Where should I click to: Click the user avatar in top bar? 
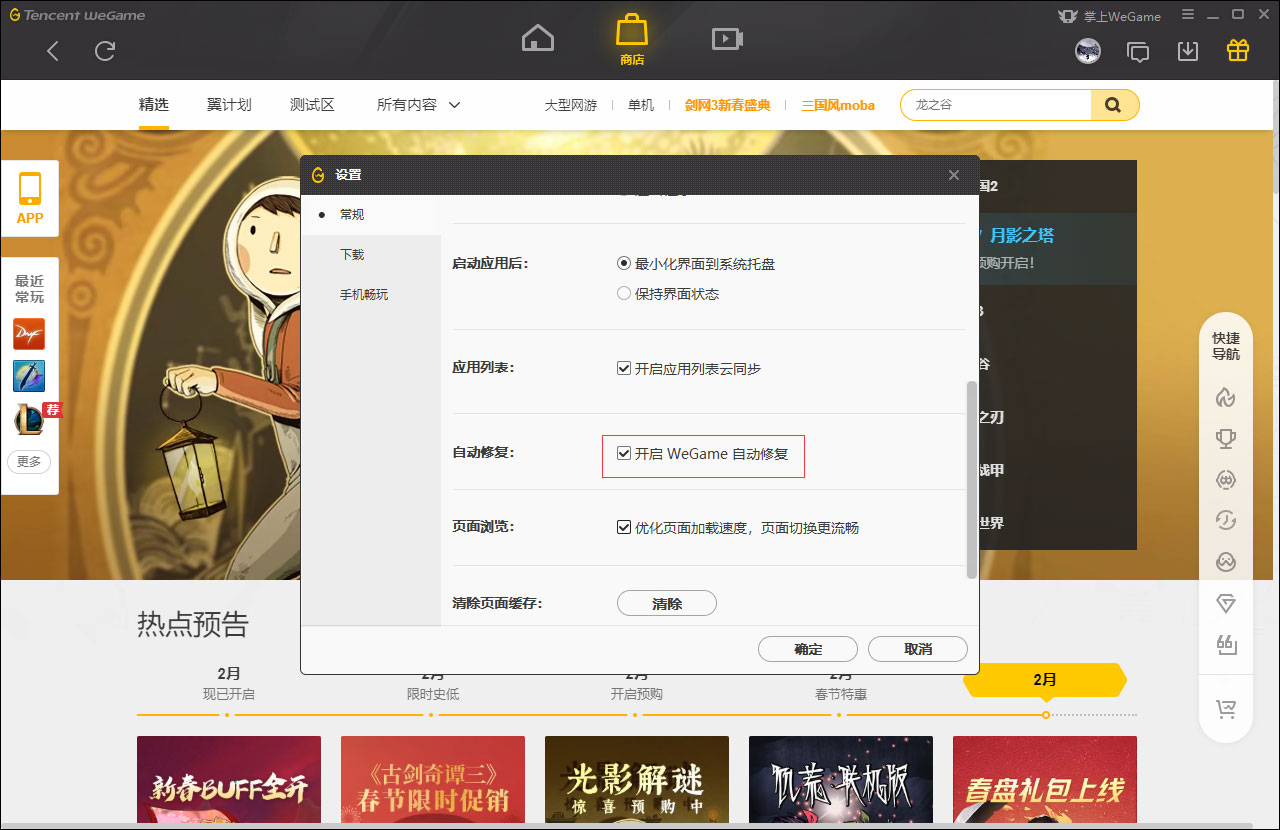point(1088,50)
